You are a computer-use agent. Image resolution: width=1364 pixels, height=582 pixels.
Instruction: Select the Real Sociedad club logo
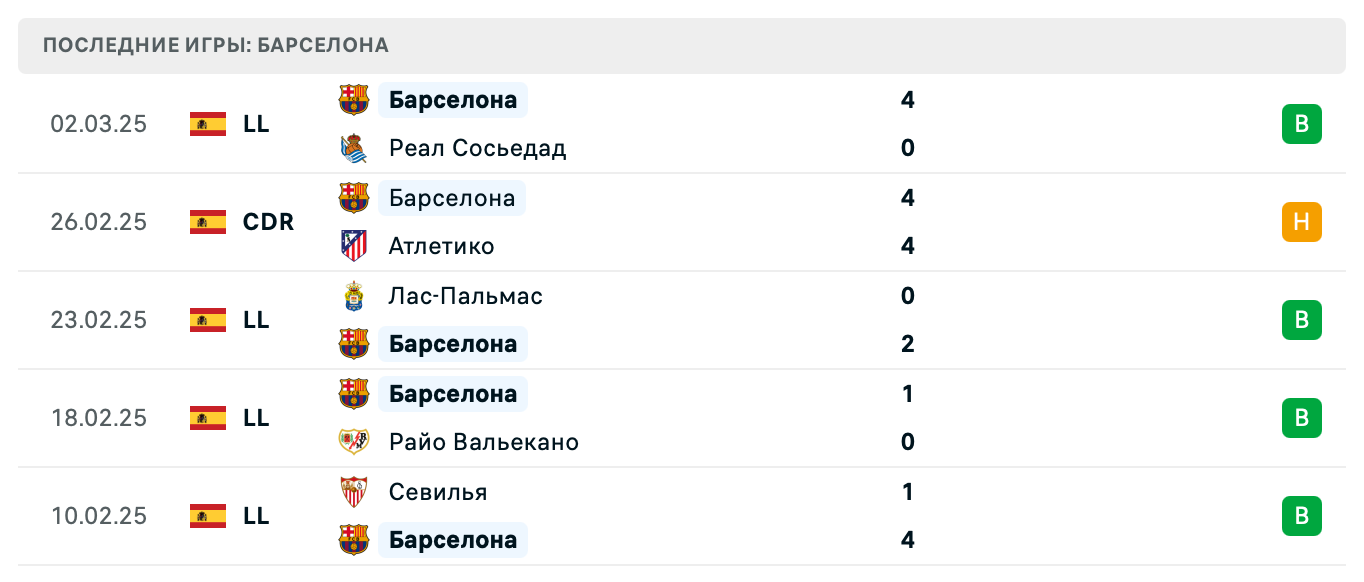click(354, 147)
